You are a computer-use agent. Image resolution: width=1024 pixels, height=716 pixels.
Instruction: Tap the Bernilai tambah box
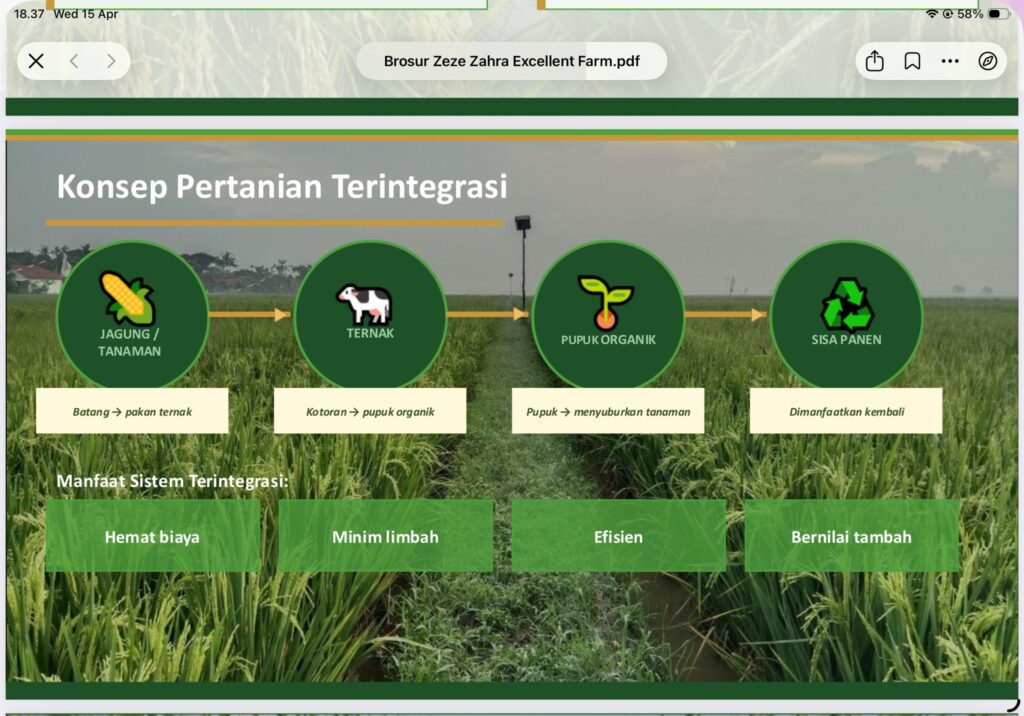tap(851, 537)
